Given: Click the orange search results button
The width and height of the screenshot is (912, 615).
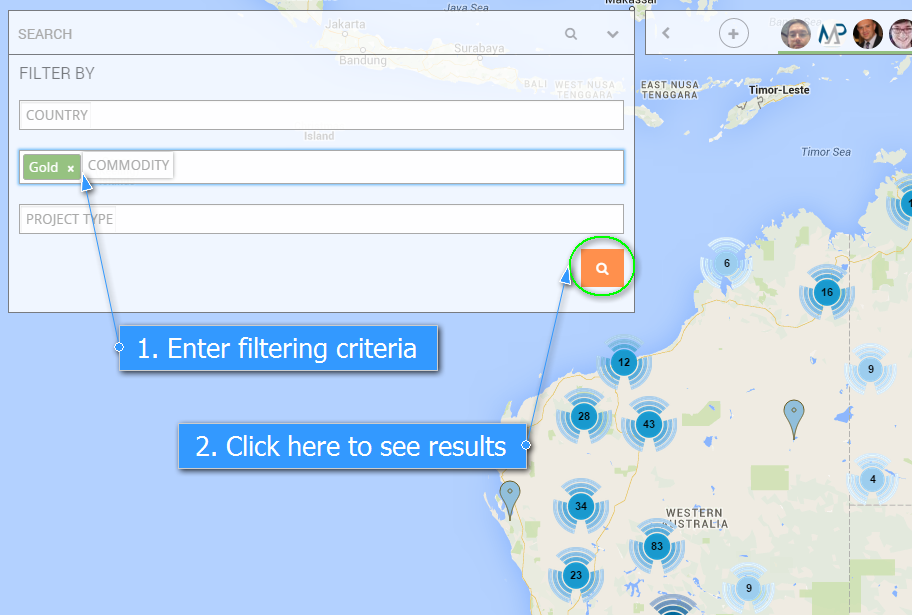Looking at the screenshot, I should 602,268.
